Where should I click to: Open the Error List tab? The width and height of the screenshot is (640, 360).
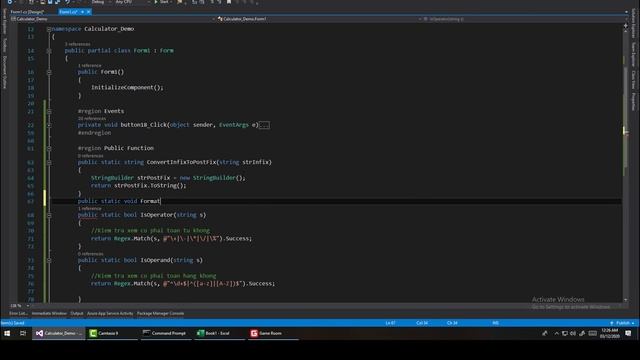coord(18,313)
